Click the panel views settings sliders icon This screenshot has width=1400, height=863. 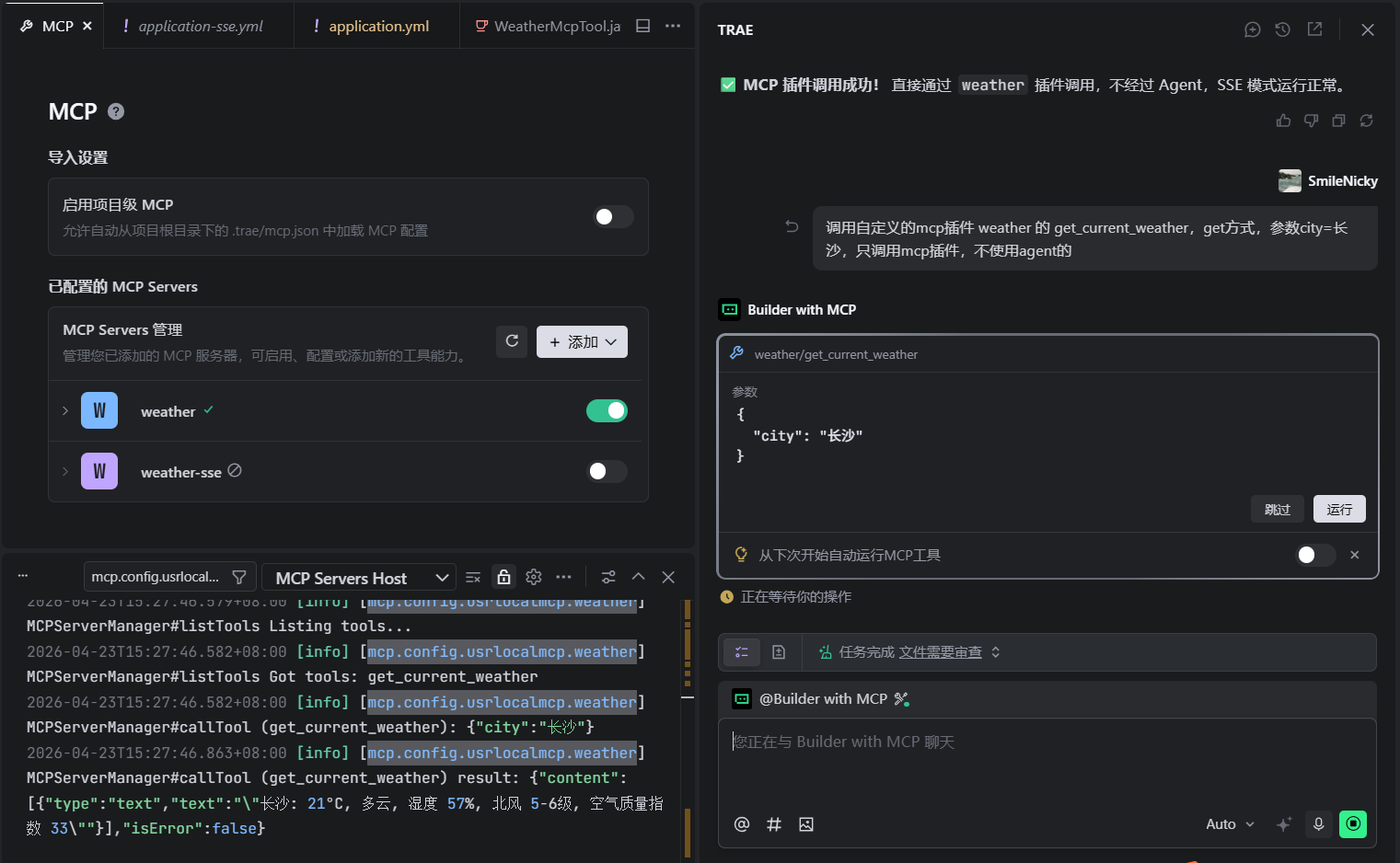click(x=608, y=577)
